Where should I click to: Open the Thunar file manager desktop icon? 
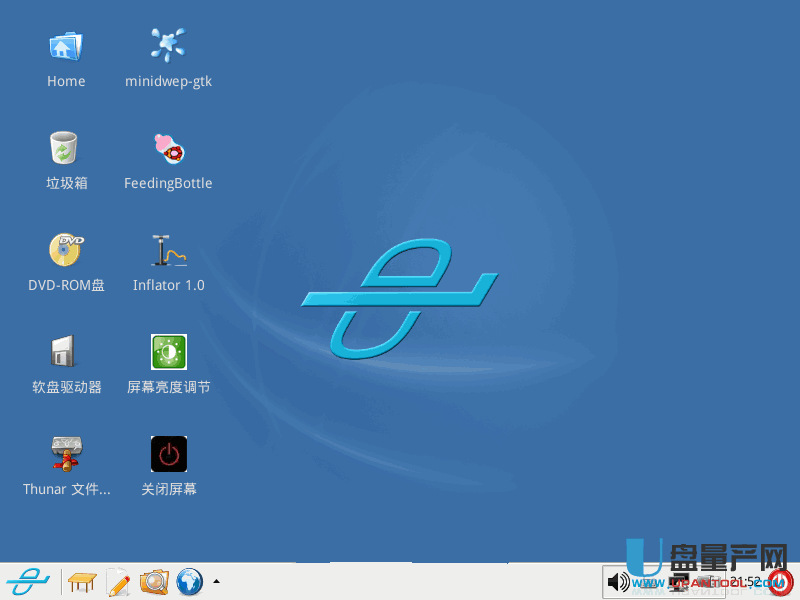click(66, 454)
